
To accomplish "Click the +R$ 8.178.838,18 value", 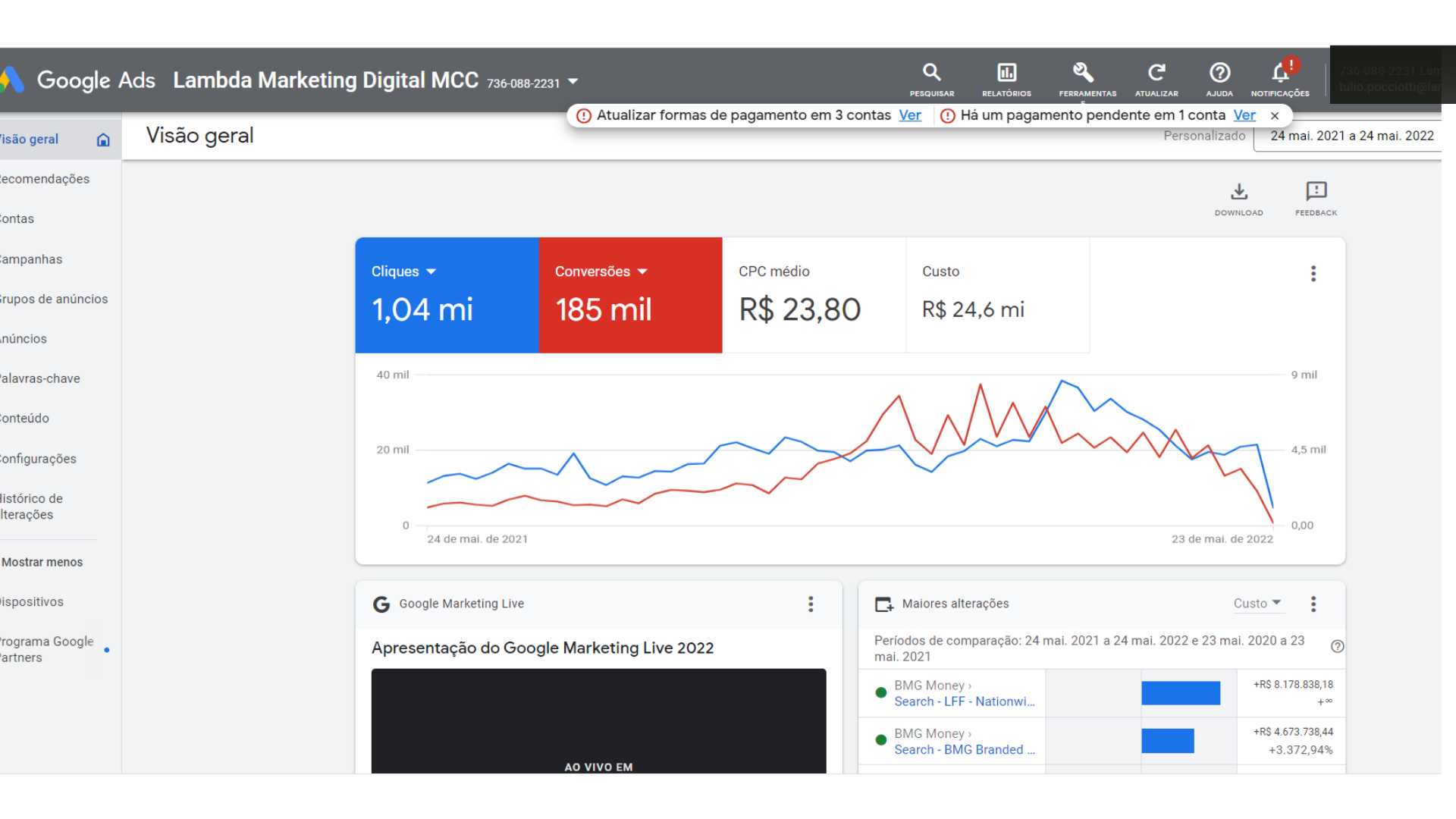I will coord(1293,685).
